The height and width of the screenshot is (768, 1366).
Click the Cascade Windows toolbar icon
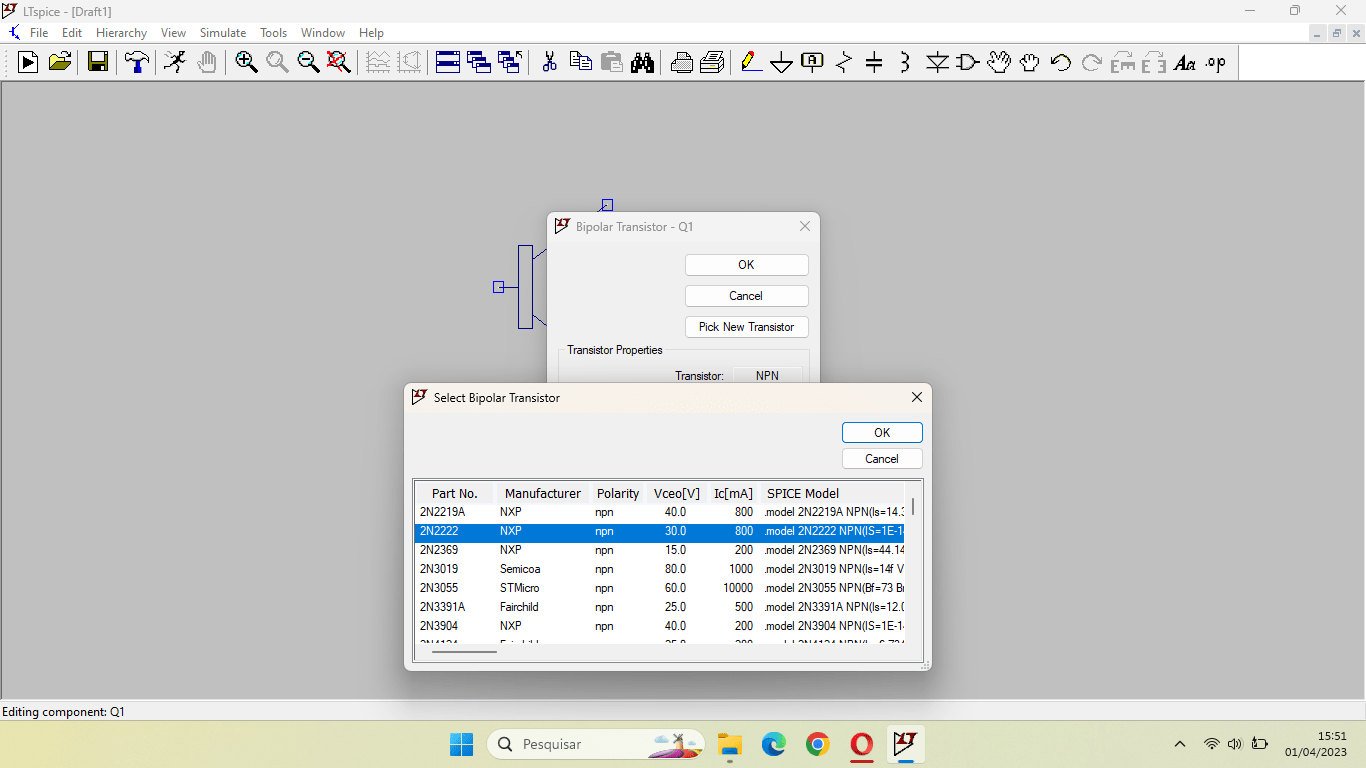479,63
